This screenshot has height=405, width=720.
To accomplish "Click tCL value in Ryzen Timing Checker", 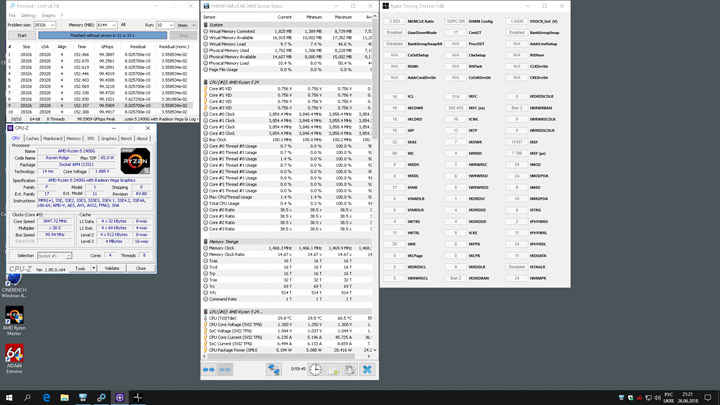I will pyautogui.click(x=394, y=96).
